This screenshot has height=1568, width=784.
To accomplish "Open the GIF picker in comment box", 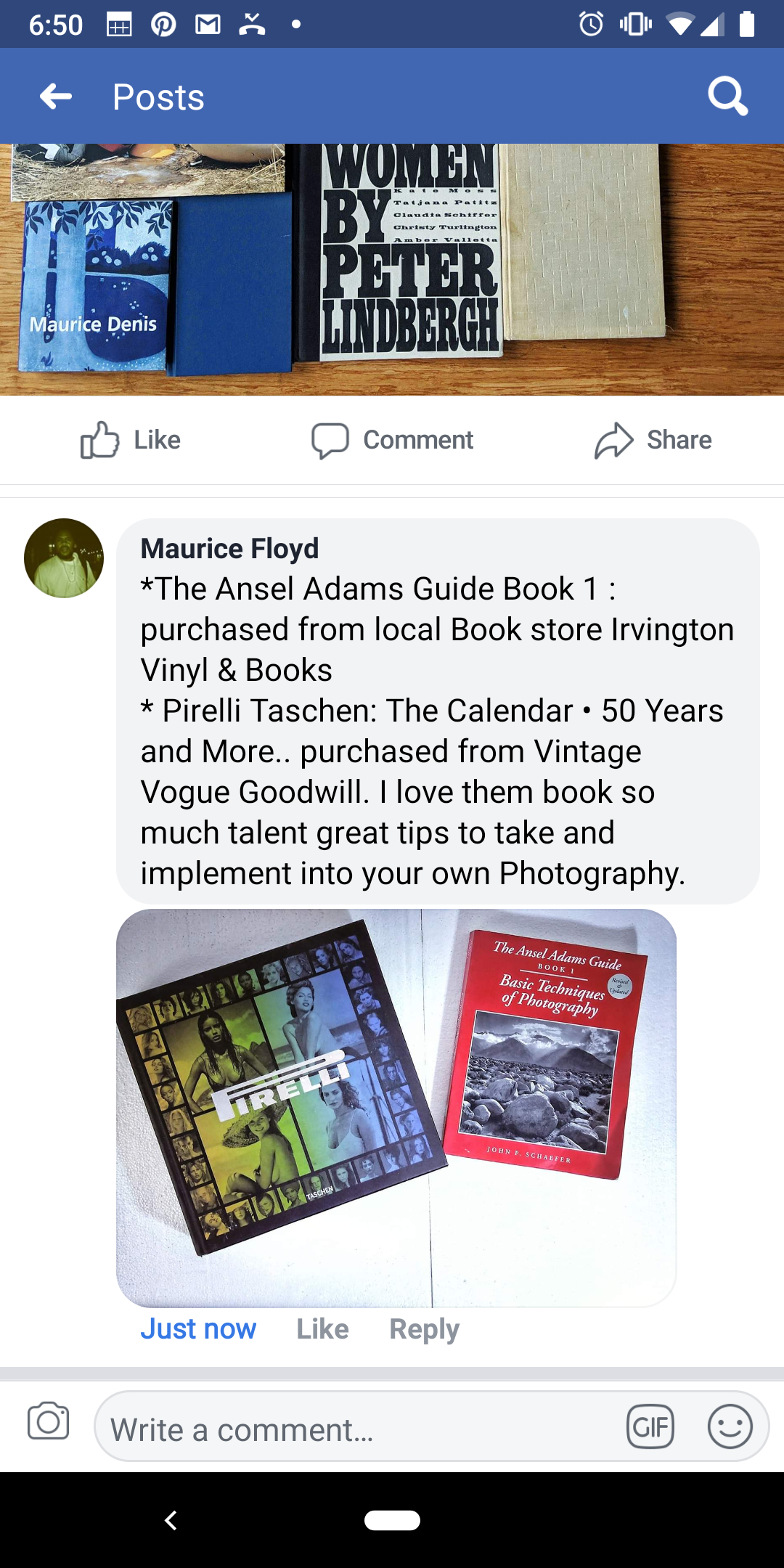I will [x=650, y=1427].
